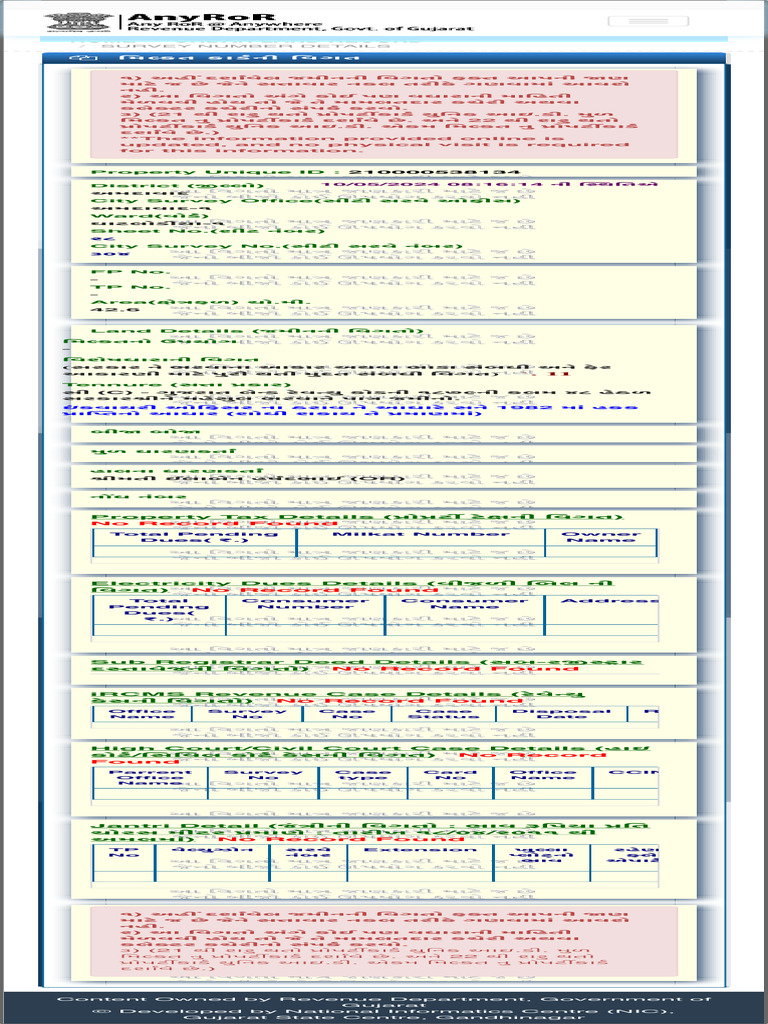Viewport: 768px width, 1024px height.
Task: Click the Total Pending Dues property tax column header
Action: pyautogui.click(x=194, y=537)
